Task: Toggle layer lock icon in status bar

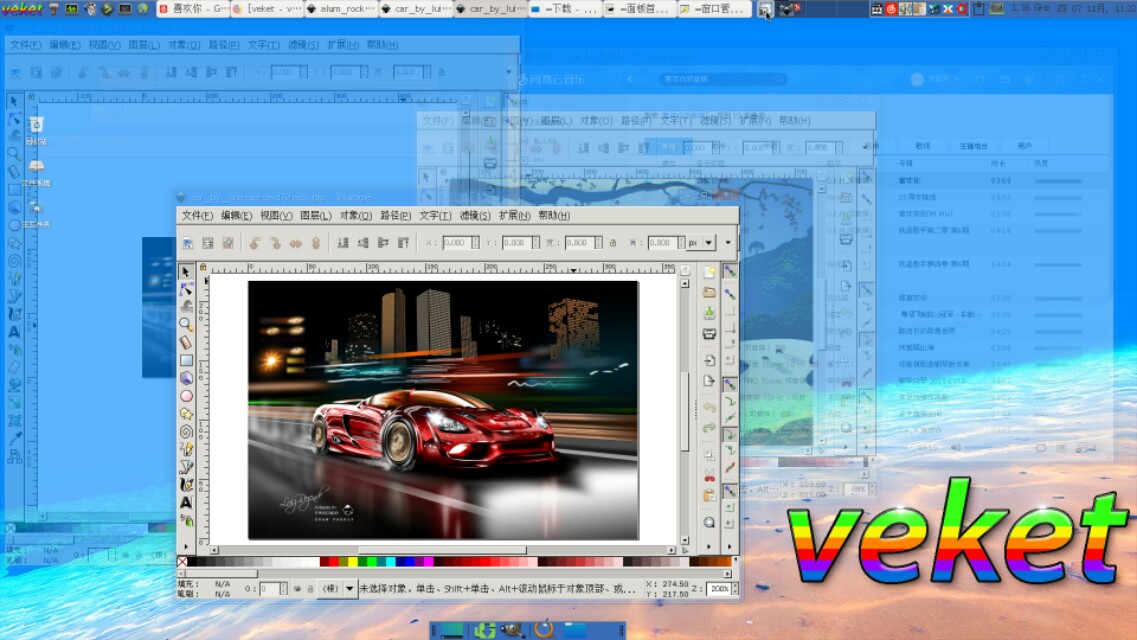Action: [310, 589]
